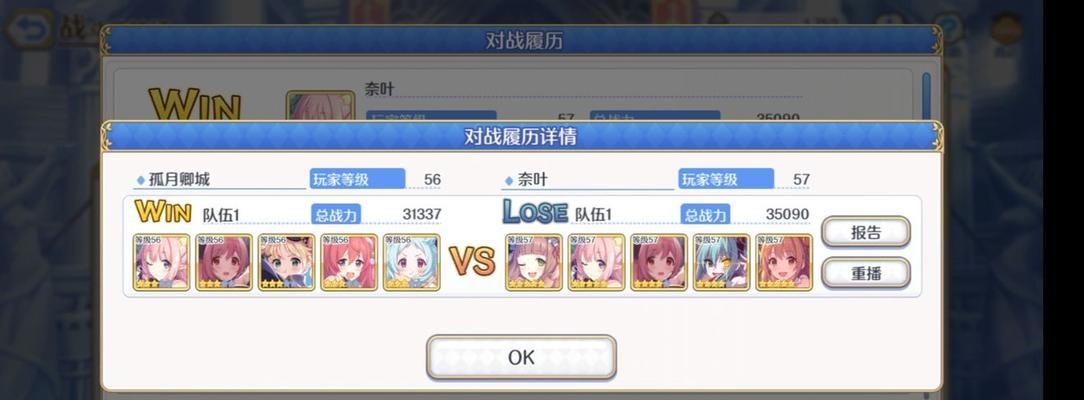Open the 报告 battle report
The width and height of the screenshot is (1084, 400).
click(x=866, y=232)
